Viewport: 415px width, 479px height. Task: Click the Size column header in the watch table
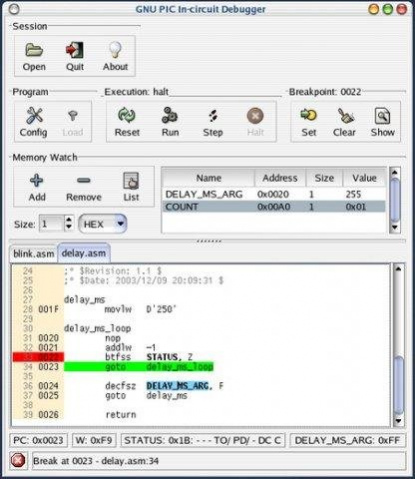(324, 178)
